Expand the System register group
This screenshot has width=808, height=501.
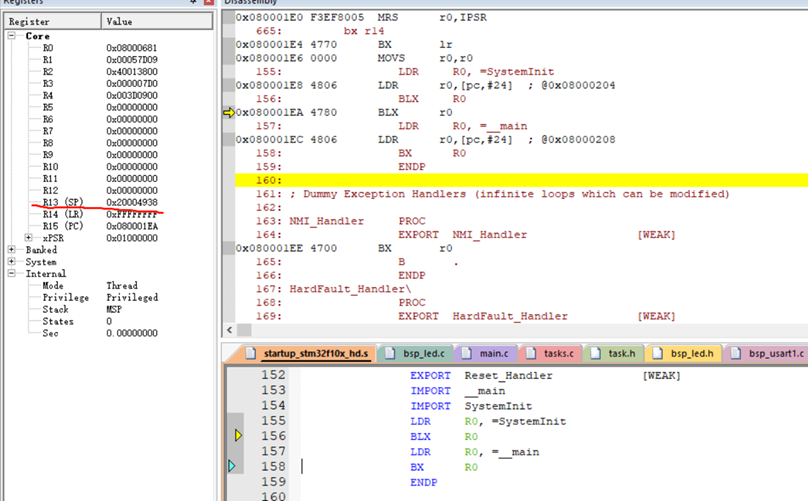(x=11, y=261)
